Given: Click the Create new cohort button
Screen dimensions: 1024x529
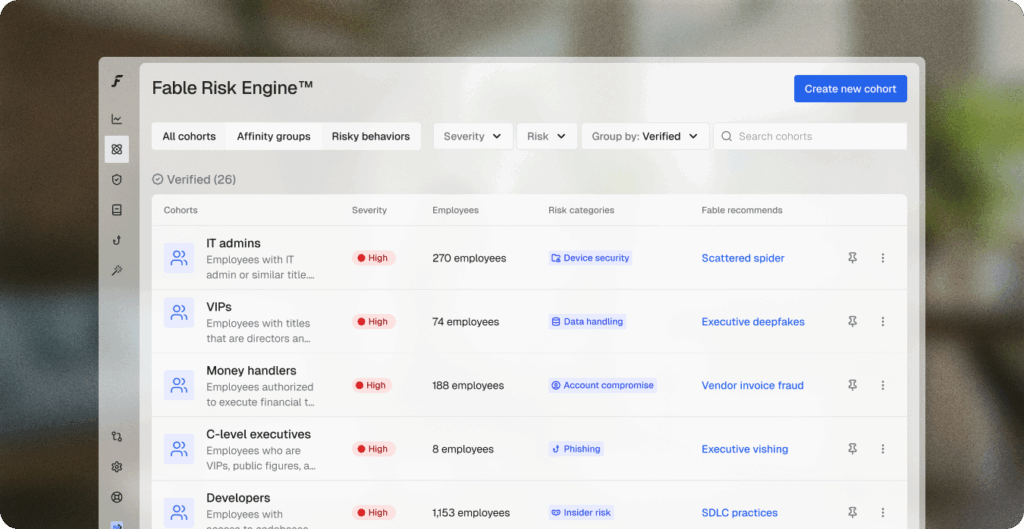Looking at the screenshot, I should 850,89.
